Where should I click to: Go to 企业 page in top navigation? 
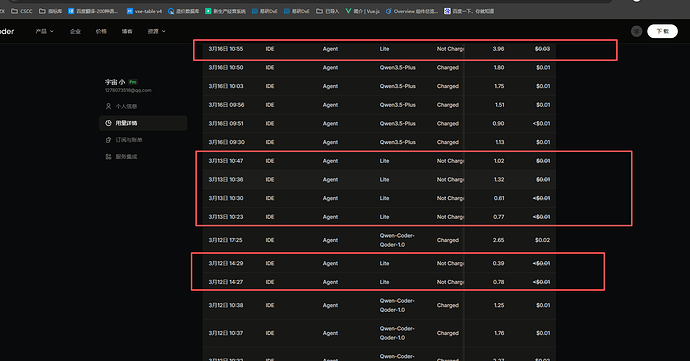pos(75,31)
